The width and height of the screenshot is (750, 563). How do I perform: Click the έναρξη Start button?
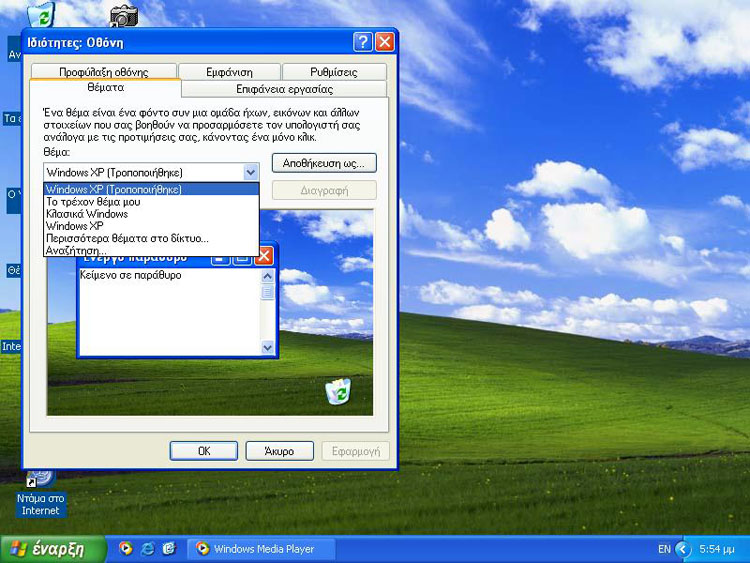(53, 549)
